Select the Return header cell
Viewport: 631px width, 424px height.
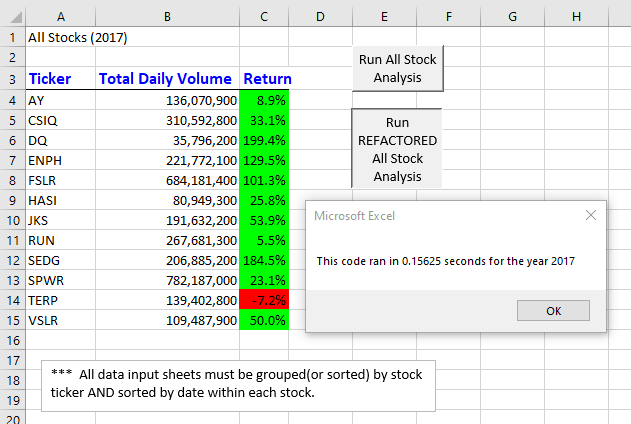tap(264, 79)
